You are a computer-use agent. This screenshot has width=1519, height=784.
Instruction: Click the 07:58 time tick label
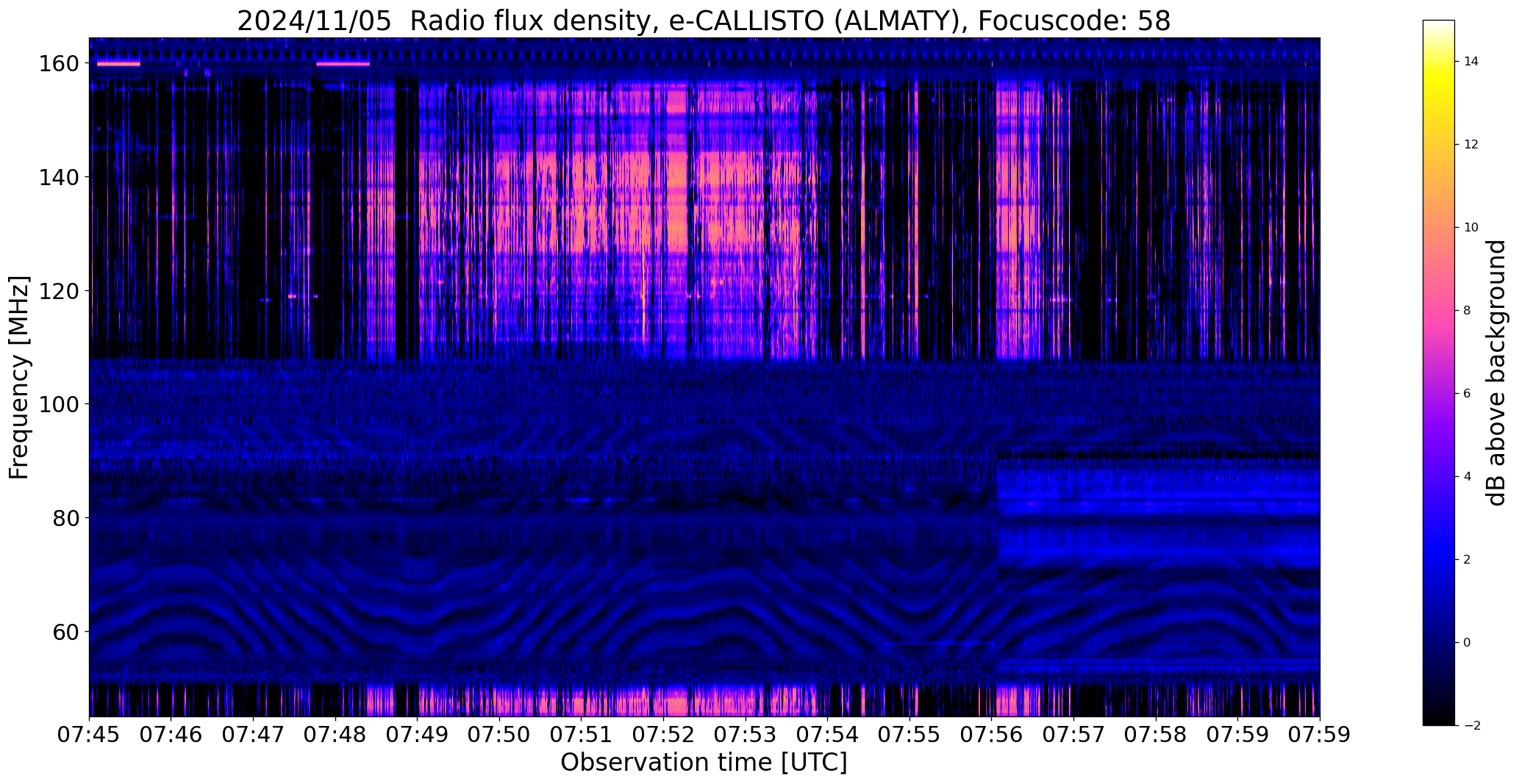pyautogui.click(x=1156, y=735)
